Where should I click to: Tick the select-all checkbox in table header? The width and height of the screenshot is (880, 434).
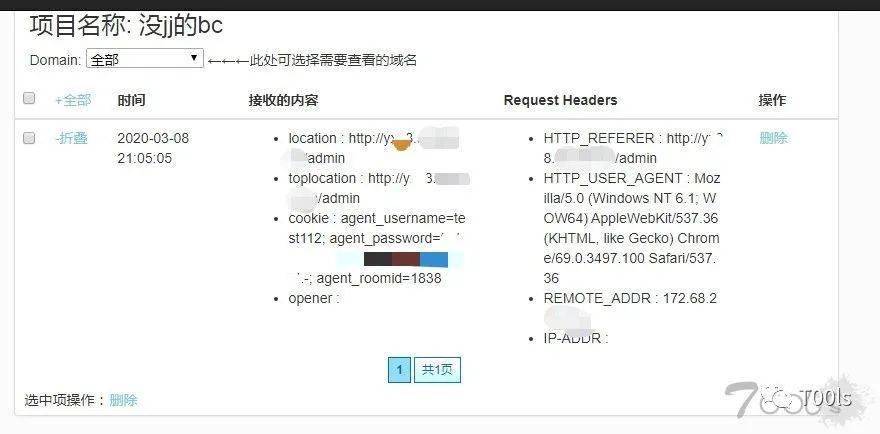pyautogui.click(x=29, y=98)
